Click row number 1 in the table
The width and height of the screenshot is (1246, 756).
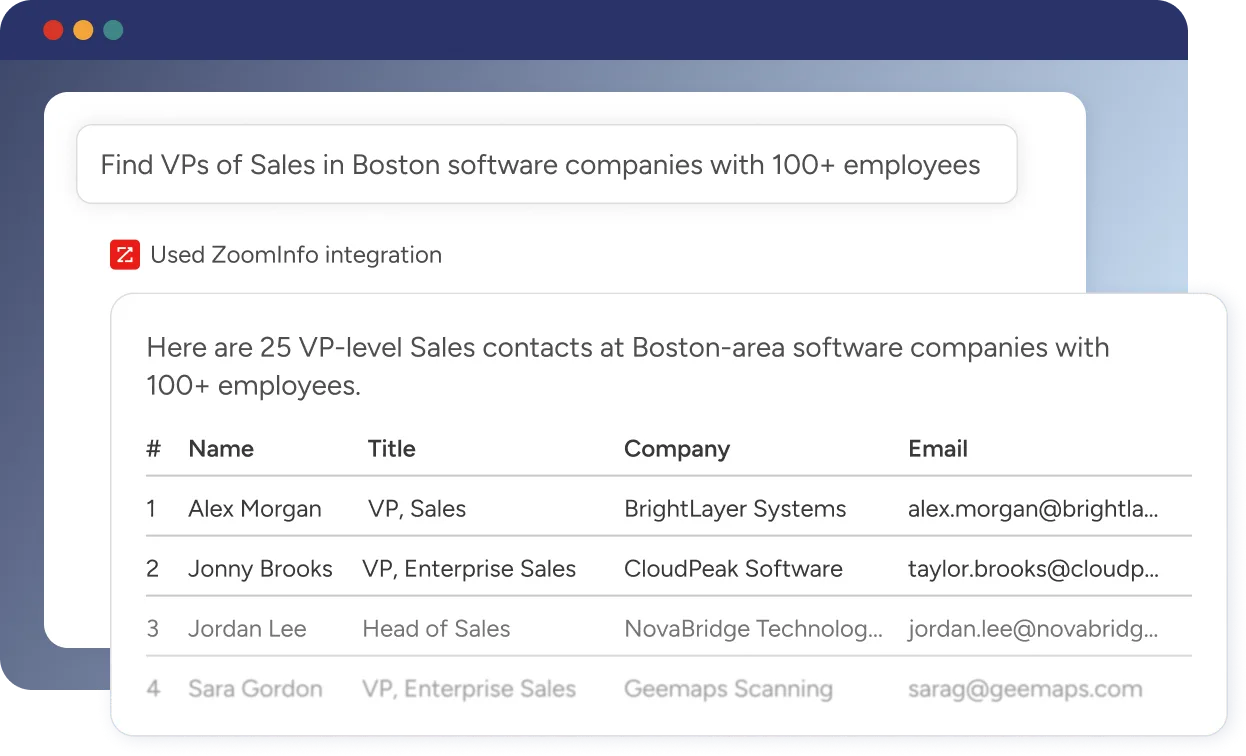pyautogui.click(x=151, y=509)
